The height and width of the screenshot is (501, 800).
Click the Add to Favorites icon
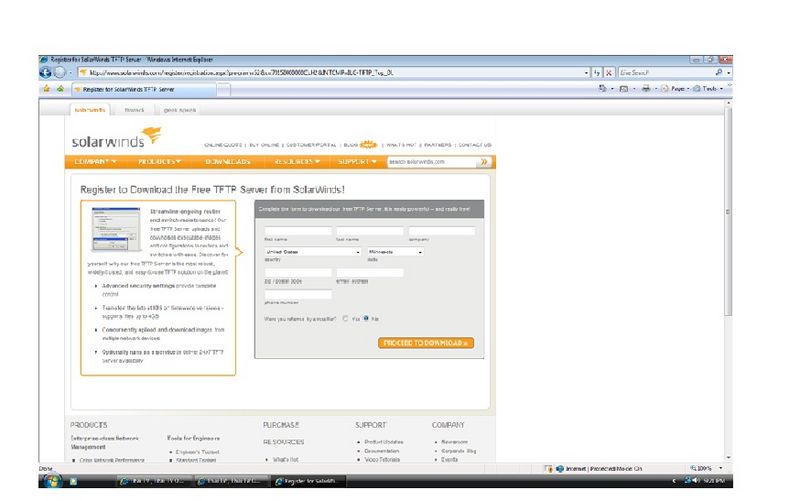(60, 89)
